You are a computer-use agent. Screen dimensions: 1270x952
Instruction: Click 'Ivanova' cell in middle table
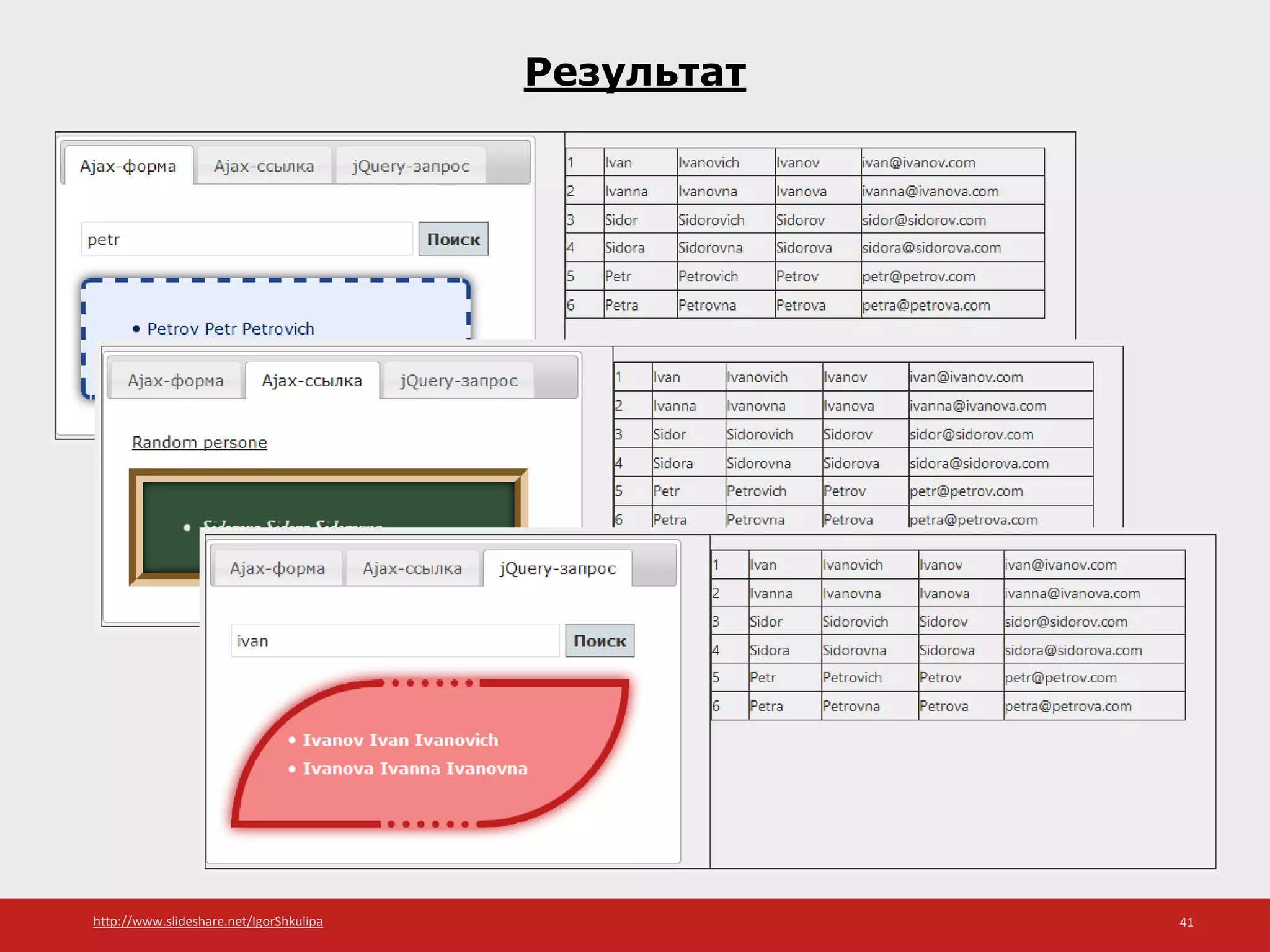tap(866, 405)
